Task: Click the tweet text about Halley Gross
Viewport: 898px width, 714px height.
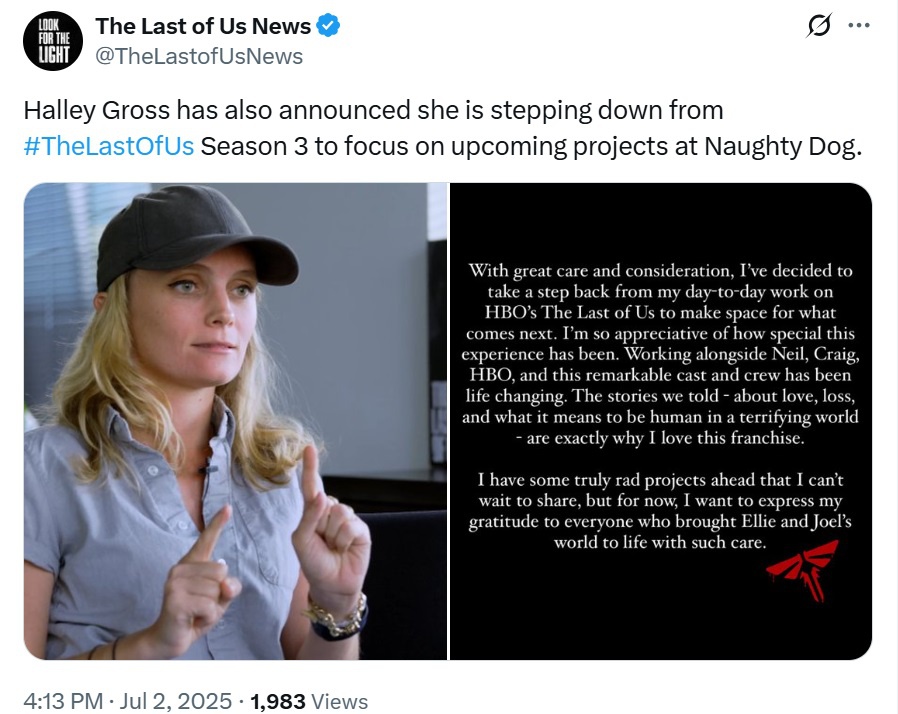Action: pos(442,128)
